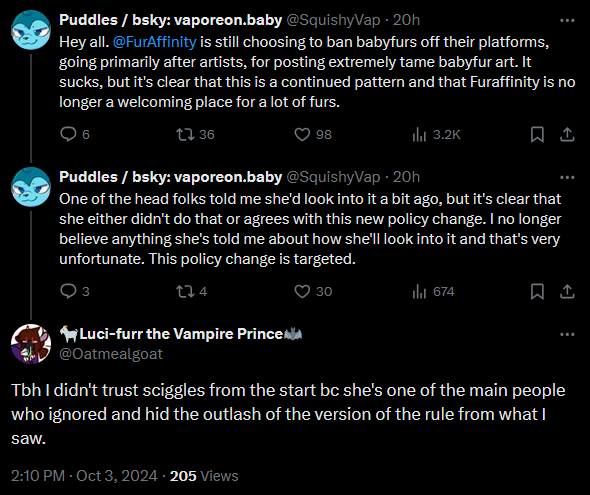Like the tweet with 98 likes

pyautogui.click(x=313, y=134)
